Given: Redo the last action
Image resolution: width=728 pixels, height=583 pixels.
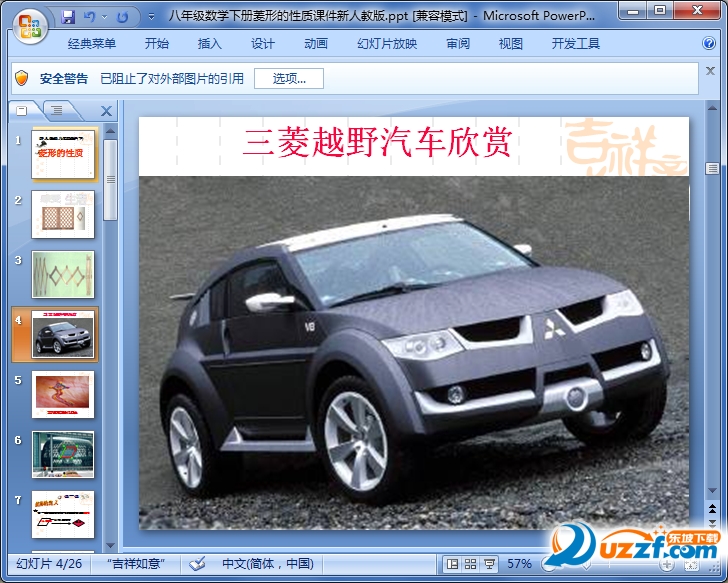Looking at the screenshot, I should click(x=122, y=17).
